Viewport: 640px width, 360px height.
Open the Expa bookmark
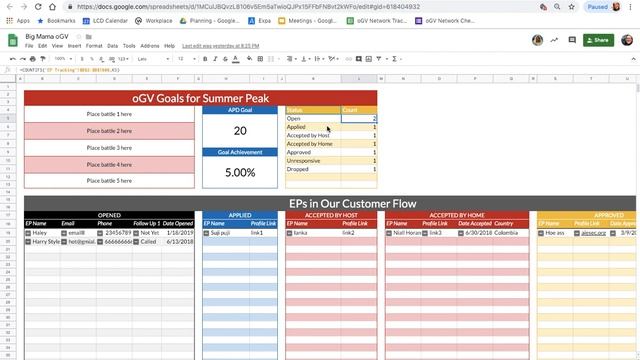click(260, 21)
